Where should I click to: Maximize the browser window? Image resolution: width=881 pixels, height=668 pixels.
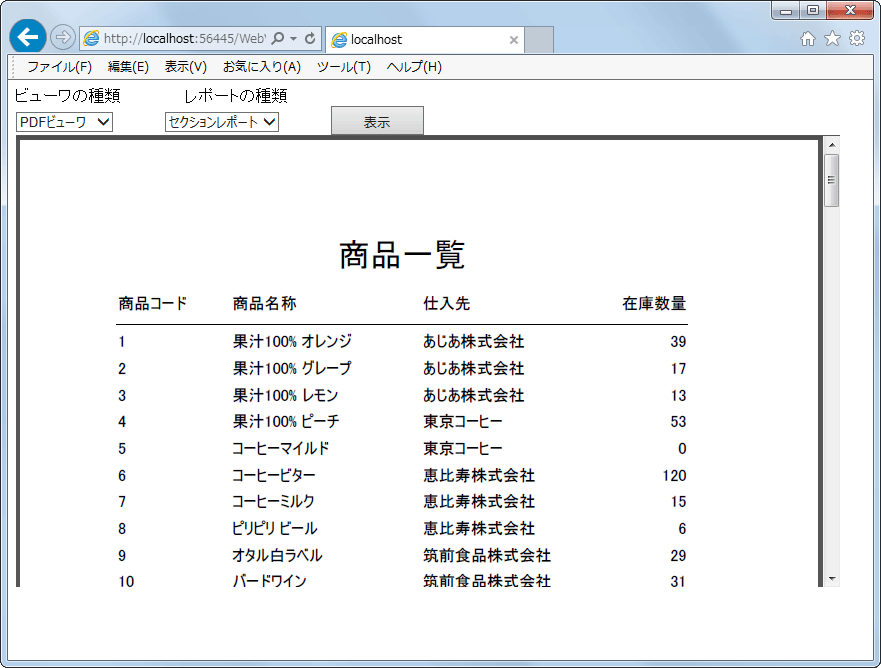pyautogui.click(x=812, y=10)
